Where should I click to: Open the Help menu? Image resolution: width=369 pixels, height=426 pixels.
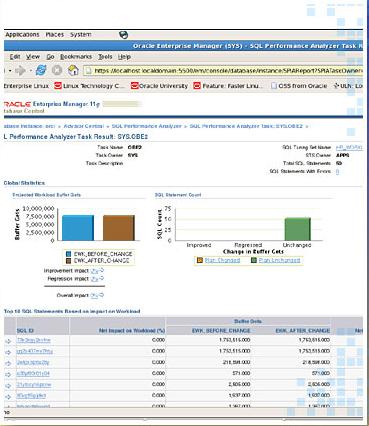[124, 57]
